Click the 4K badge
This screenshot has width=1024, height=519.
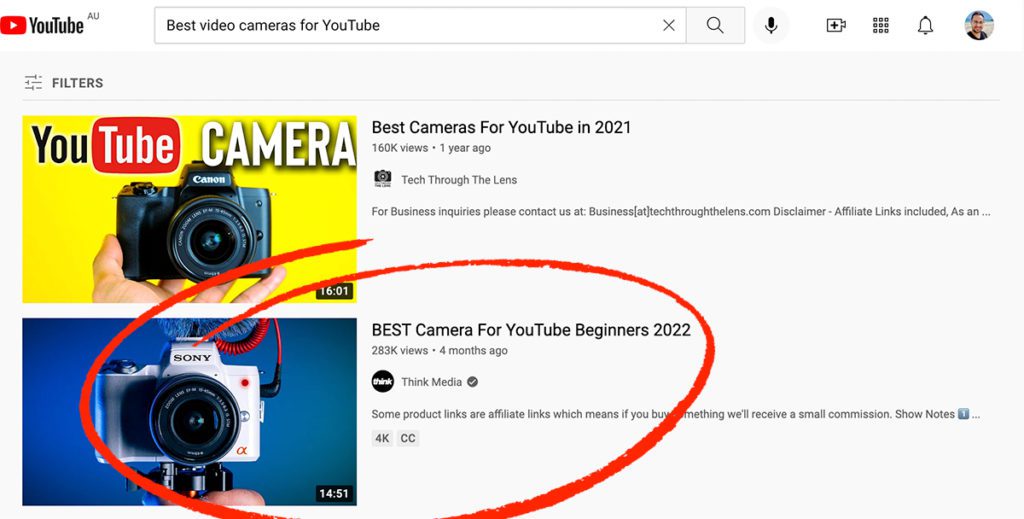pyautogui.click(x=382, y=438)
